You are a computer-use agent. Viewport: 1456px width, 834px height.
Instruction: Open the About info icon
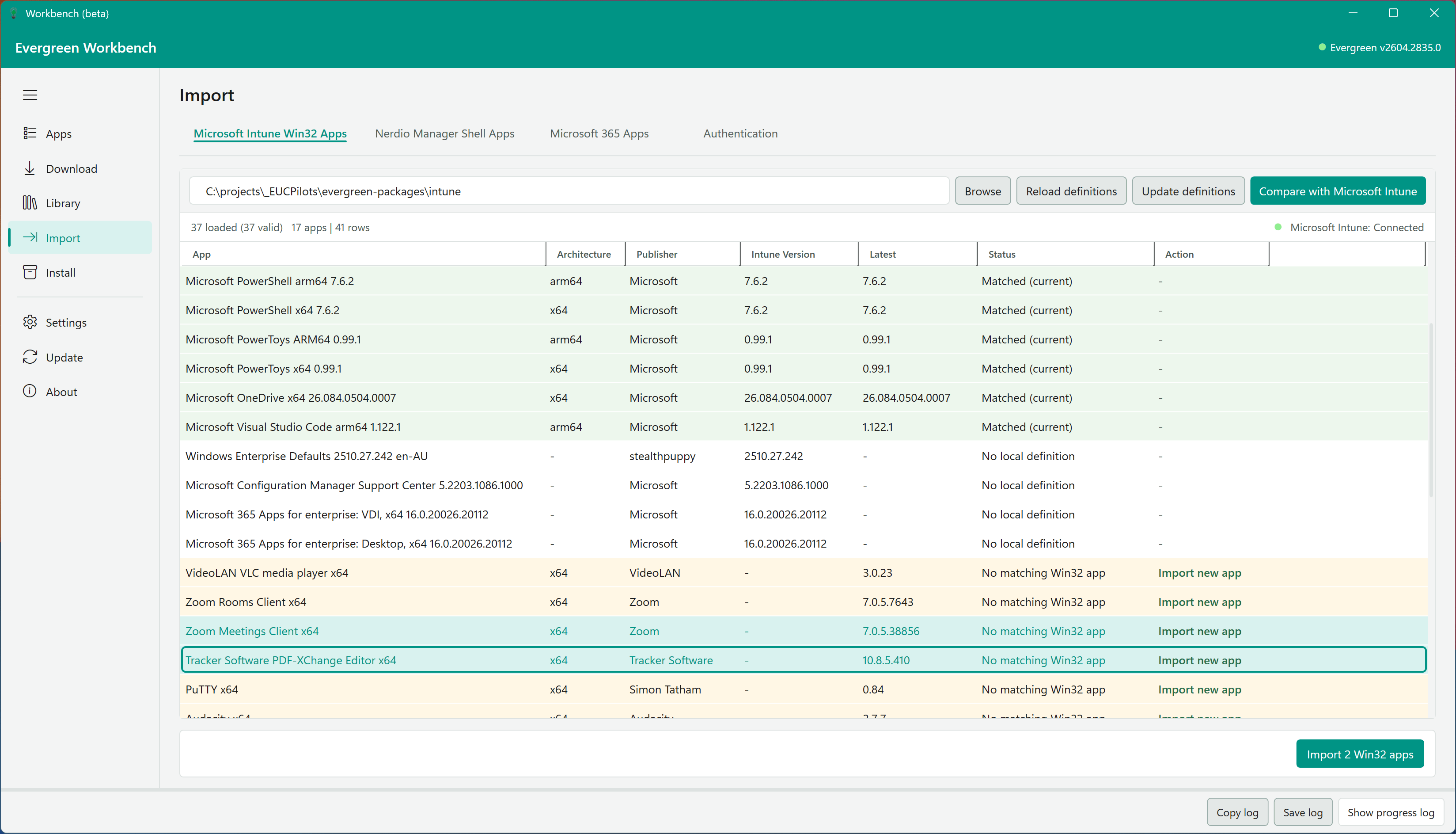pos(30,391)
